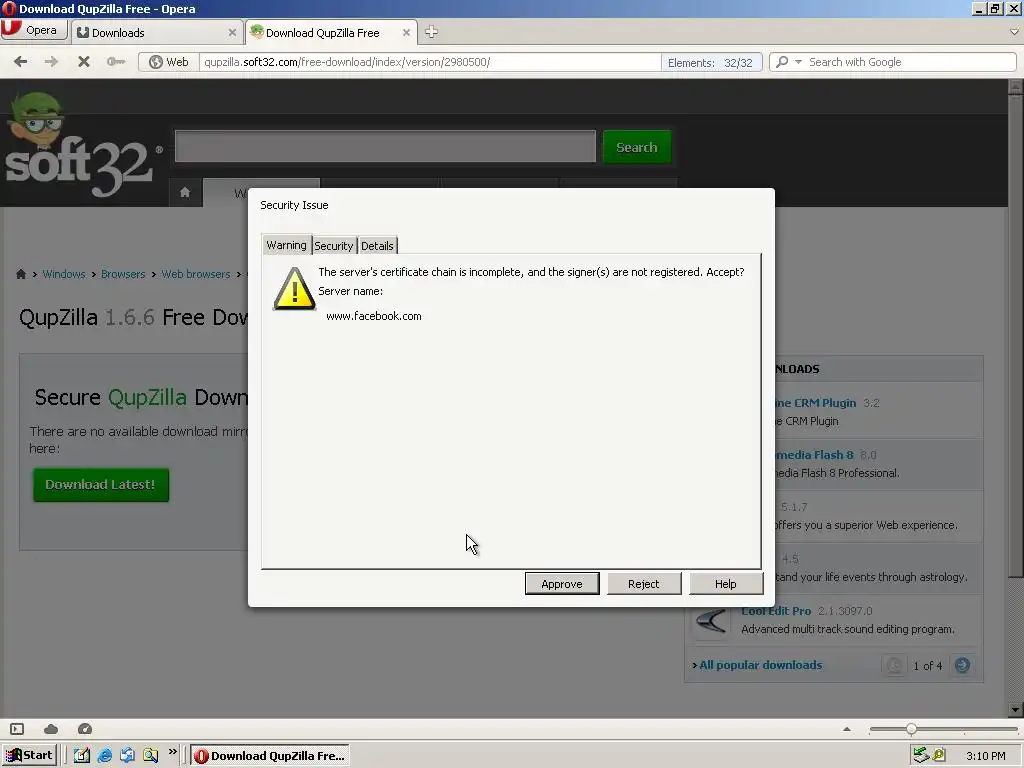Click the first quick launch notepad icon
The image size is (1024, 768).
coord(82,756)
